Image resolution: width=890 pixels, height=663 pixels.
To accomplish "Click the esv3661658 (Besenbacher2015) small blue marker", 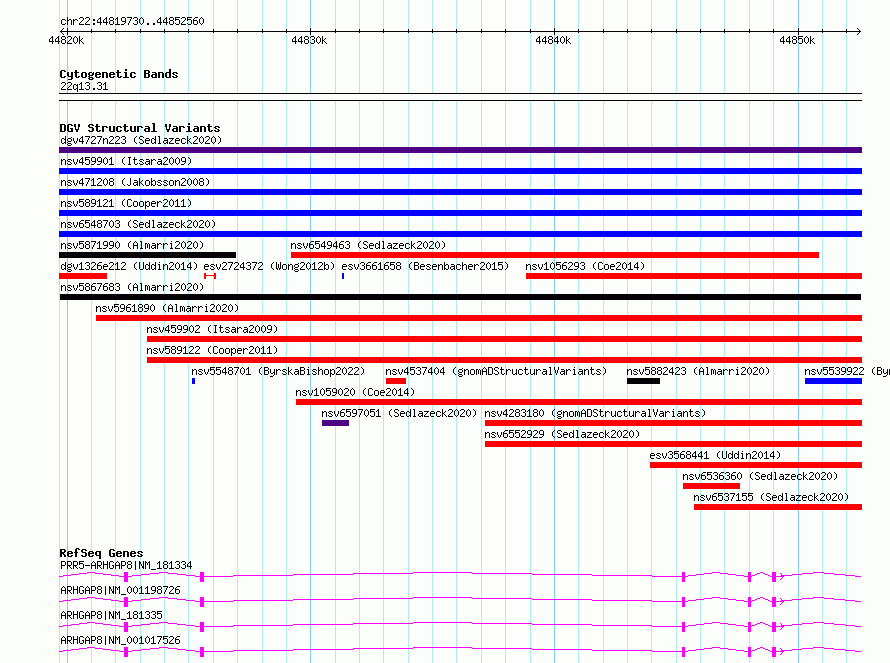I will click(343, 276).
